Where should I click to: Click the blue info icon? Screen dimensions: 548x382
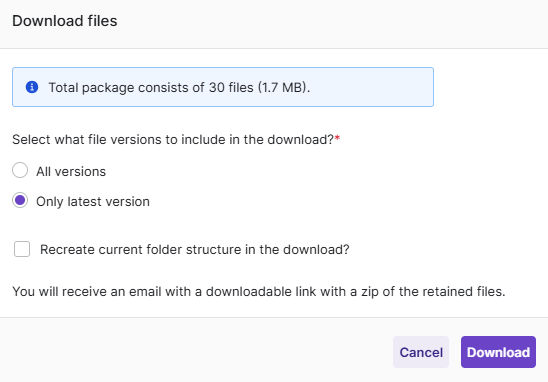32,87
